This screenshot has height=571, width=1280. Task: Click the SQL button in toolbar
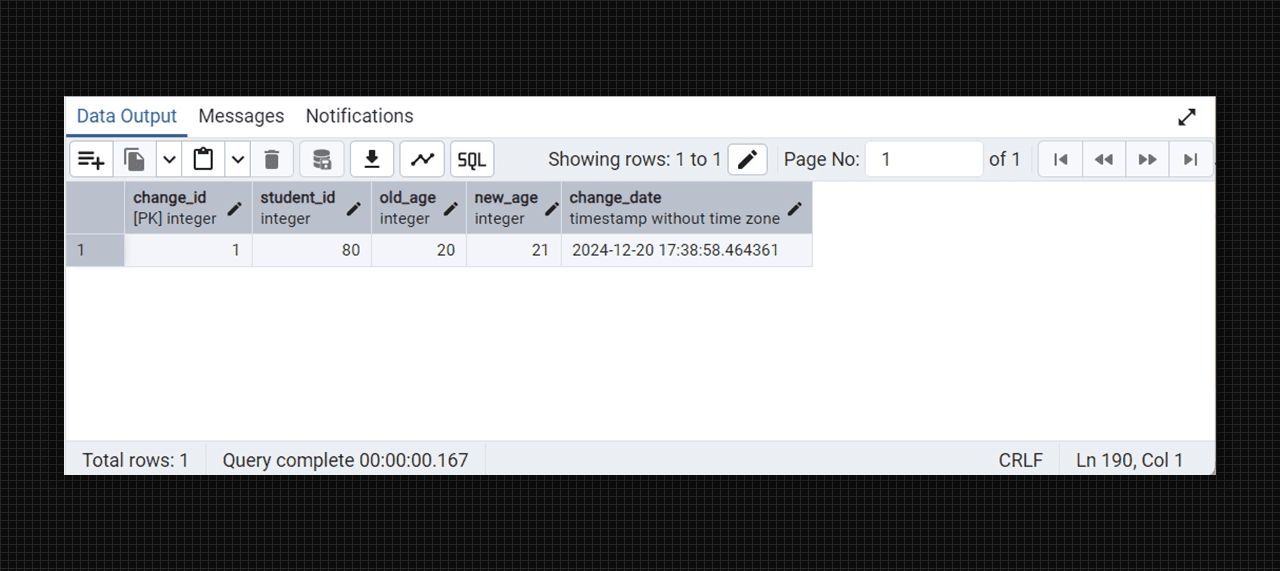pyautogui.click(x=472, y=159)
